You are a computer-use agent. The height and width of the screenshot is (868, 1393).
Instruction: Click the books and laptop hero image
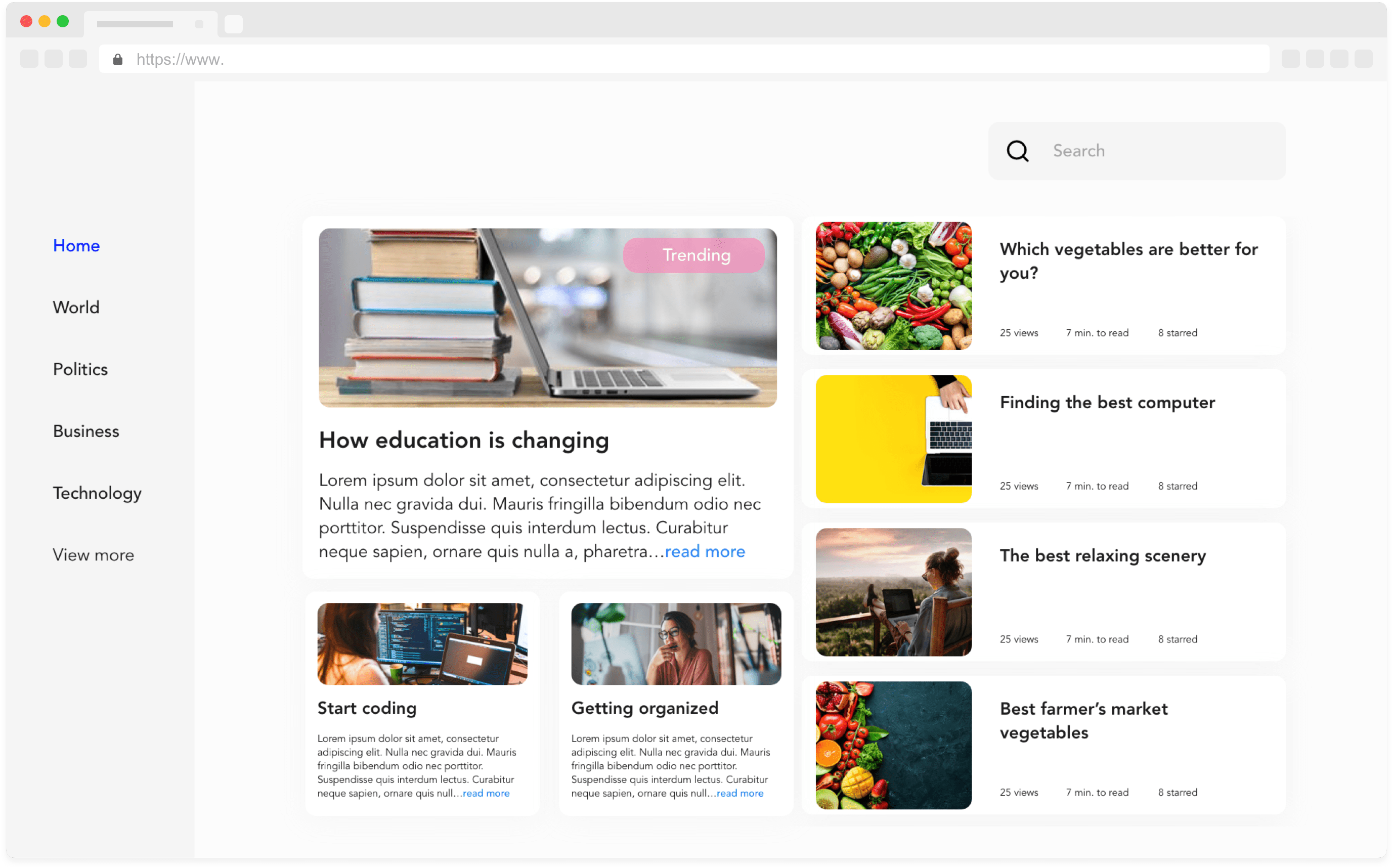pos(548,318)
